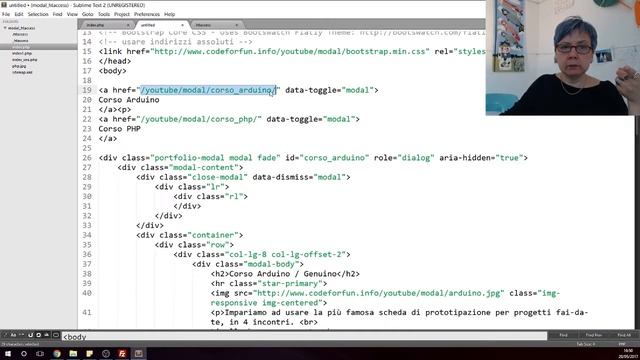Screen dimensions: 640x360
Task: Toggle regular expression mode in find bar
Action: coord(5,335)
